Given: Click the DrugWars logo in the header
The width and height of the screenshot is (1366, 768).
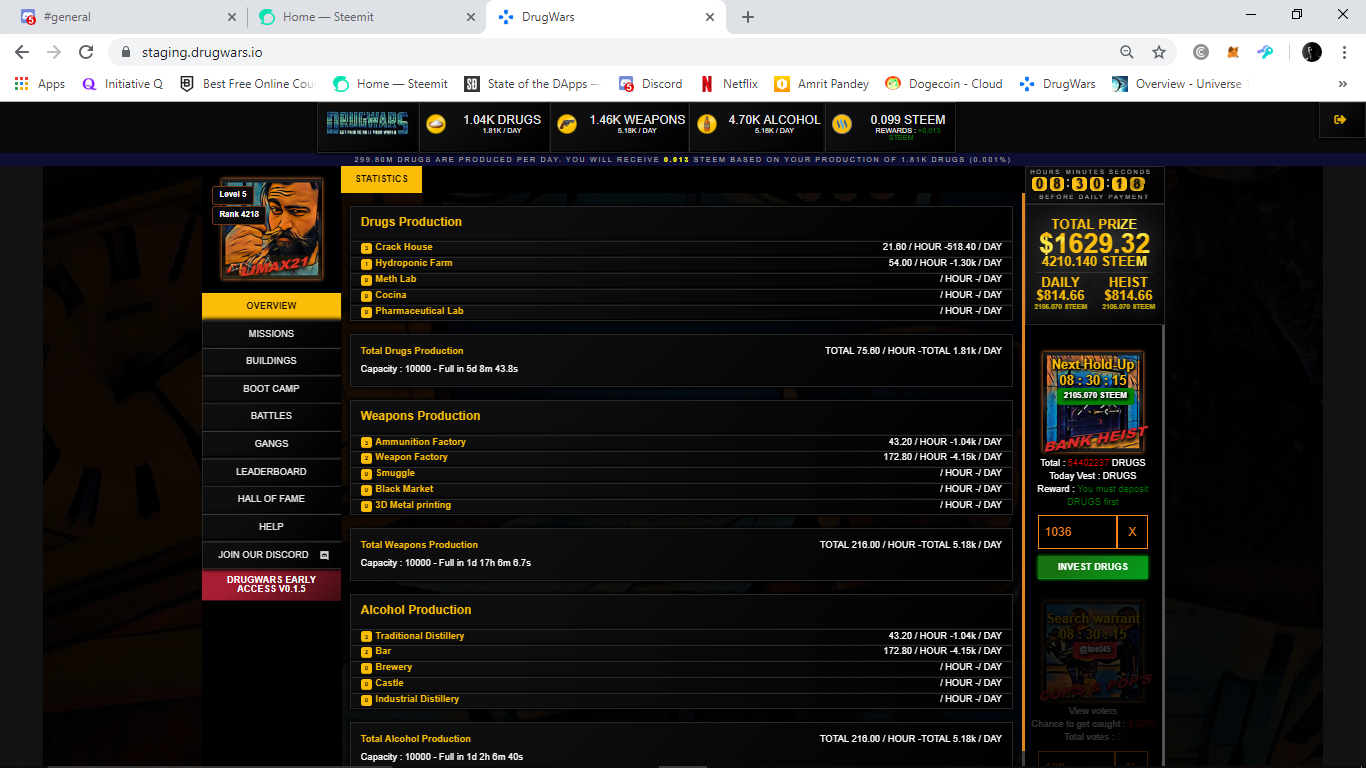Looking at the screenshot, I should tap(366, 124).
